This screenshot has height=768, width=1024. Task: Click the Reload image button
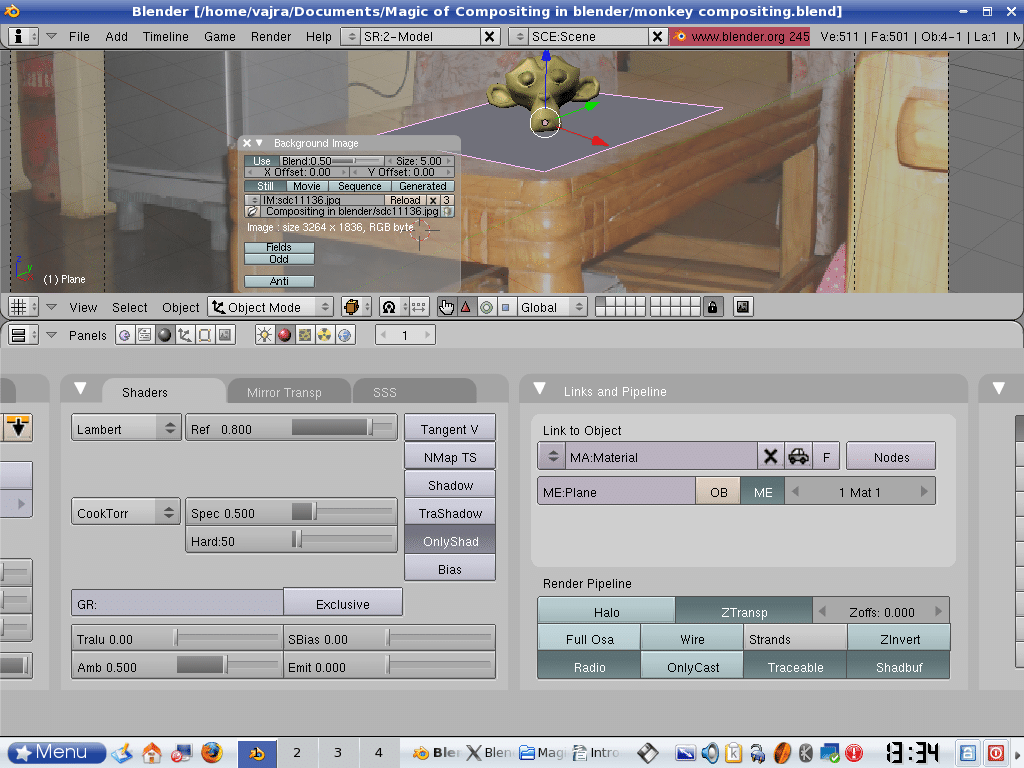pos(405,200)
